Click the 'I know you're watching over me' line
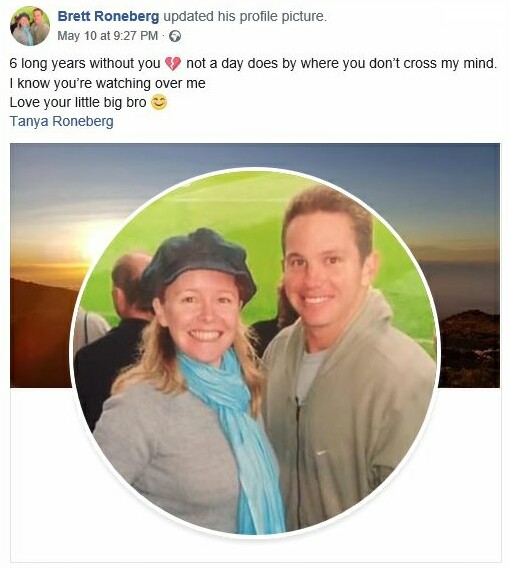The height and width of the screenshot is (568, 509). click(108, 83)
